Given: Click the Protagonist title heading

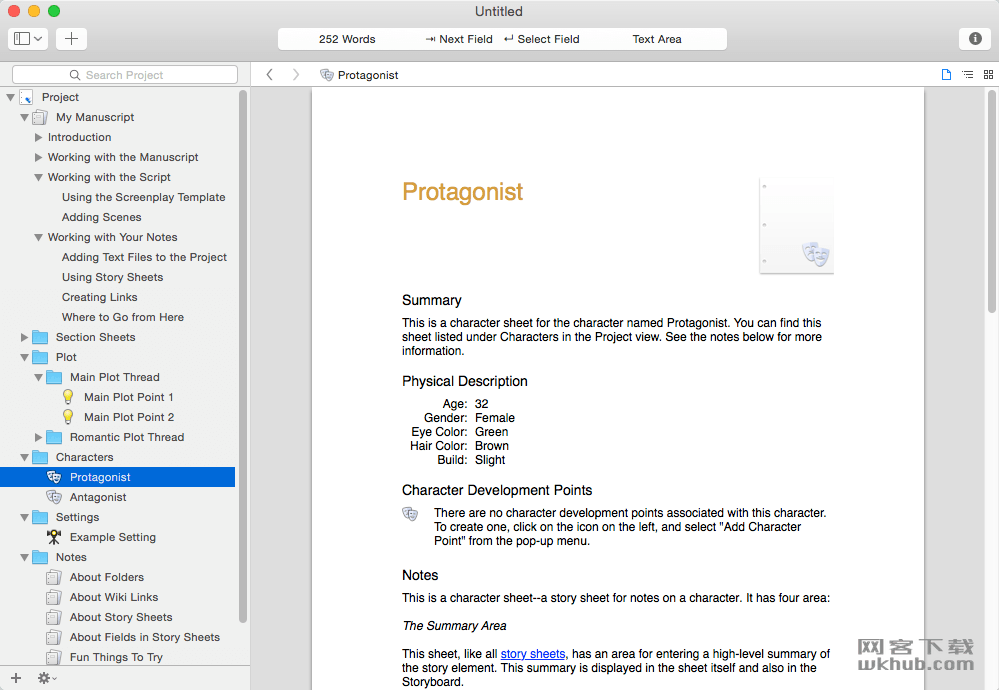Looking at the screenshot, I should (x=463, y=192).
